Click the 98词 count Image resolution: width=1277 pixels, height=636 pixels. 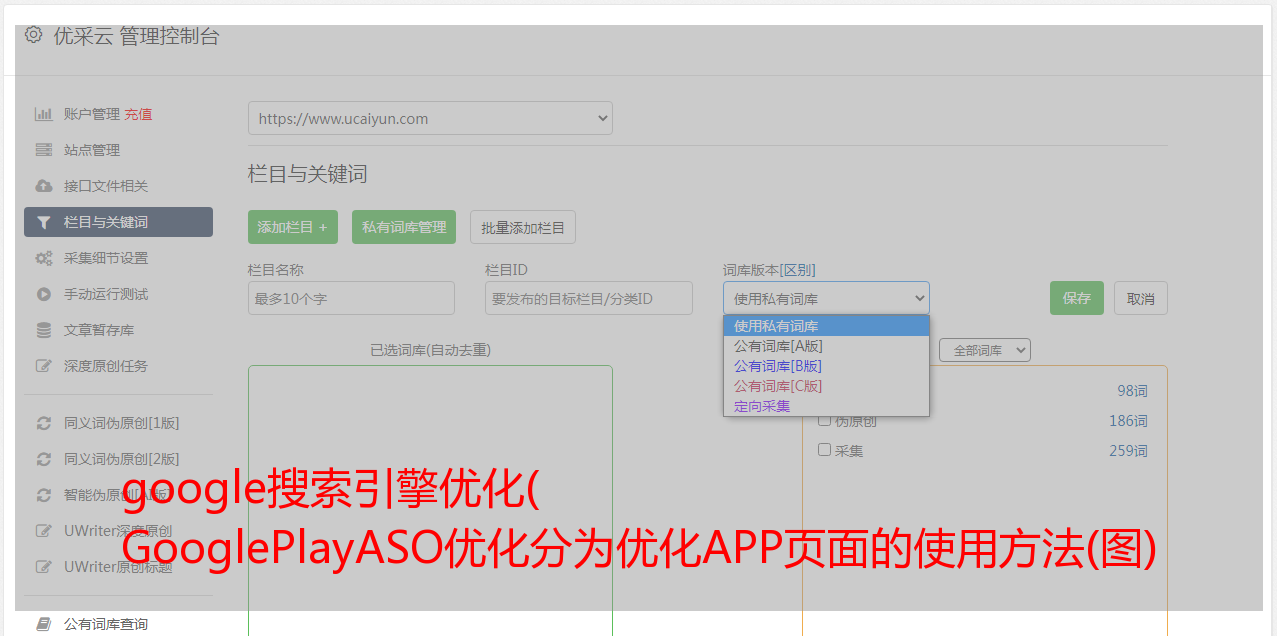click(x=1132, y=391)
